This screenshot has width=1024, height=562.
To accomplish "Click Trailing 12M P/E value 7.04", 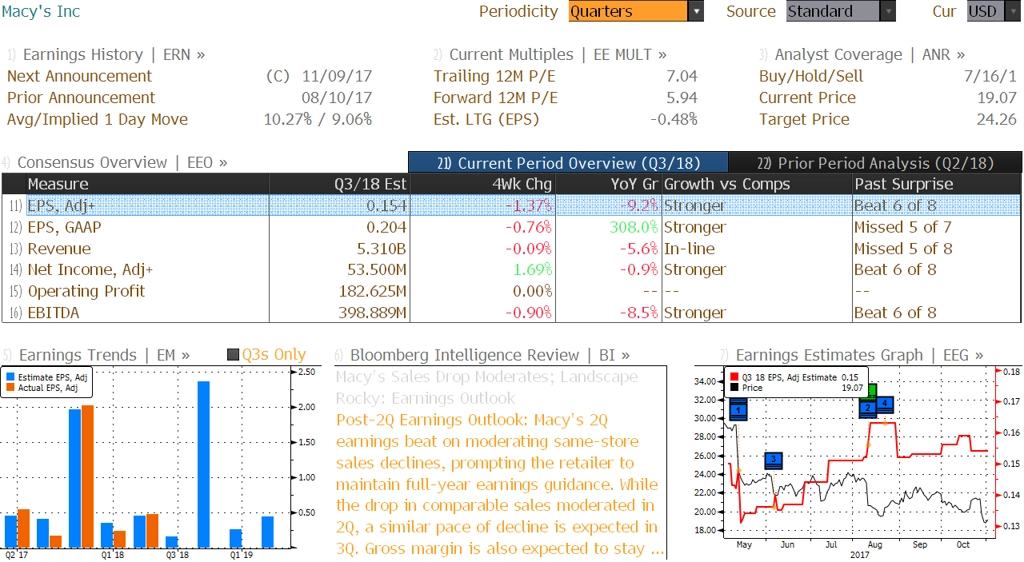I will click(682, 76).
